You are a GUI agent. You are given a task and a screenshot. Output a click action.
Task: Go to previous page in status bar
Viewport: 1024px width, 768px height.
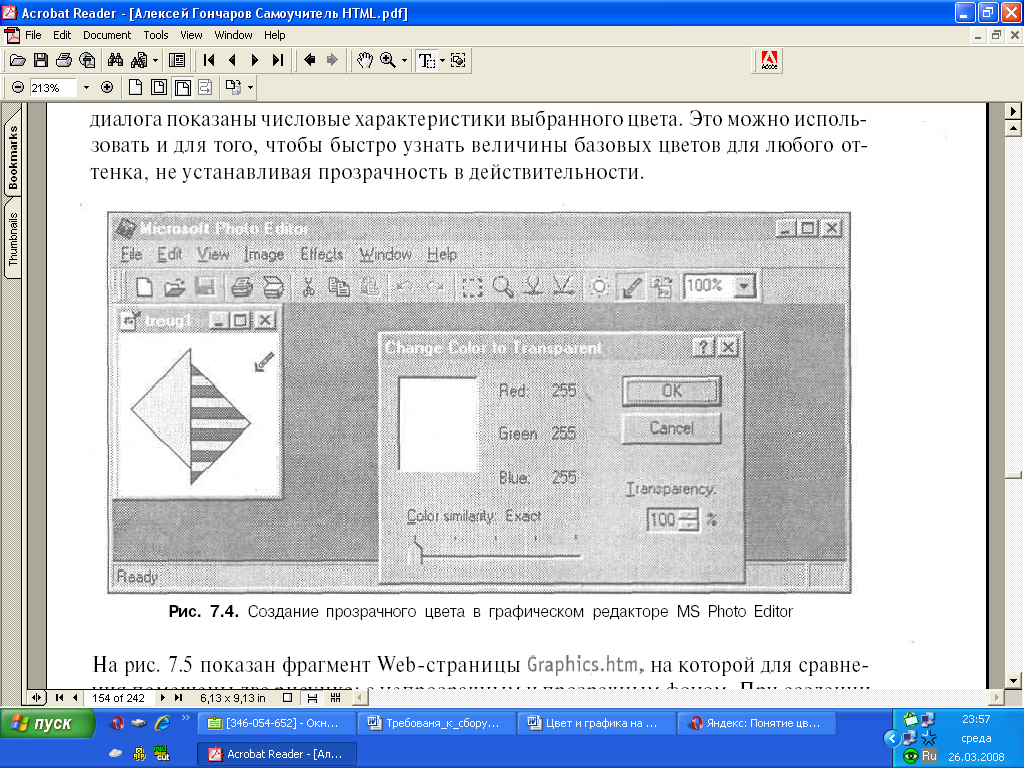[x=75, y=698]
